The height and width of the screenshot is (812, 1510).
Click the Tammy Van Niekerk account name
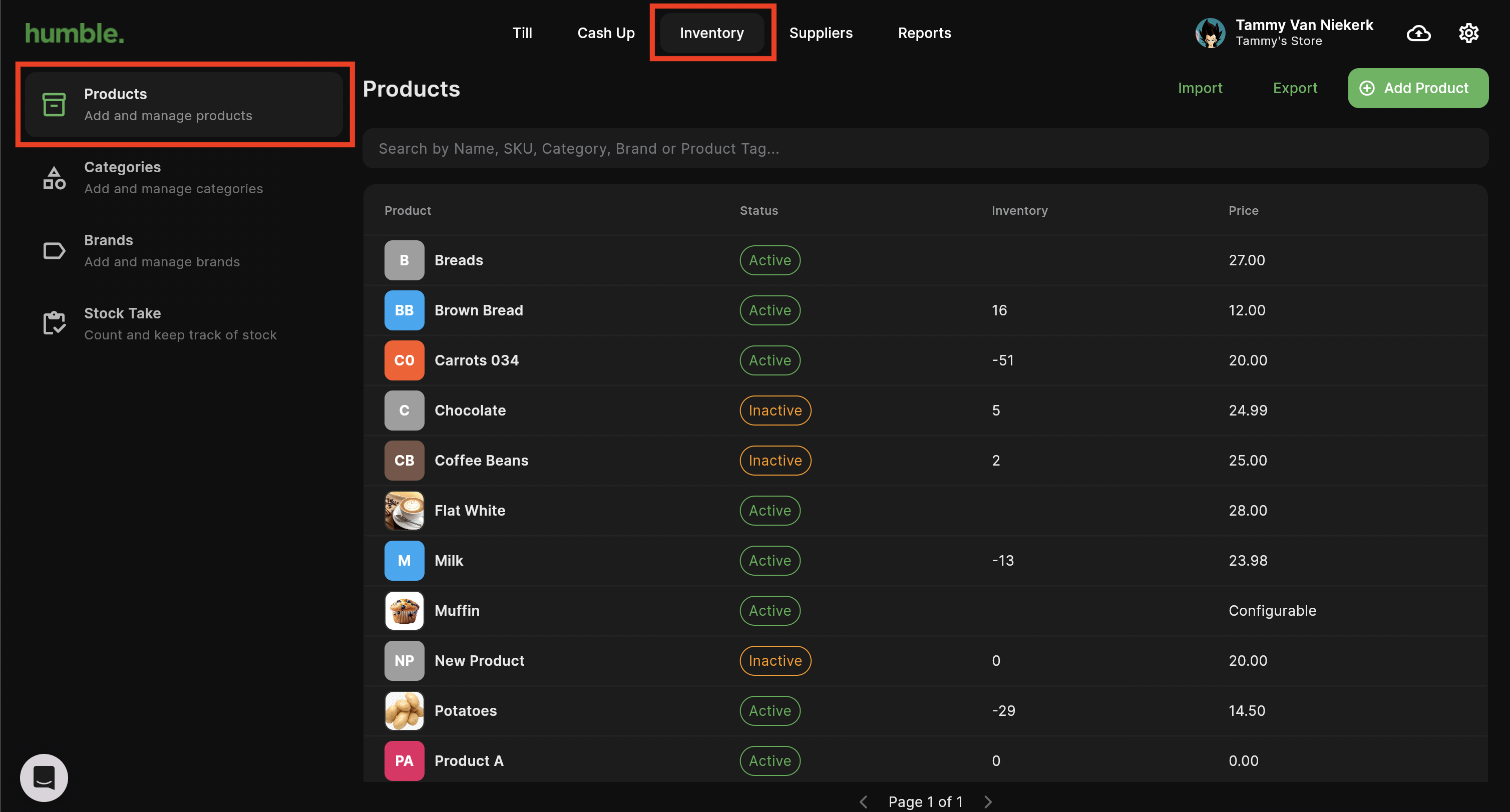[x=1304, y=25]
